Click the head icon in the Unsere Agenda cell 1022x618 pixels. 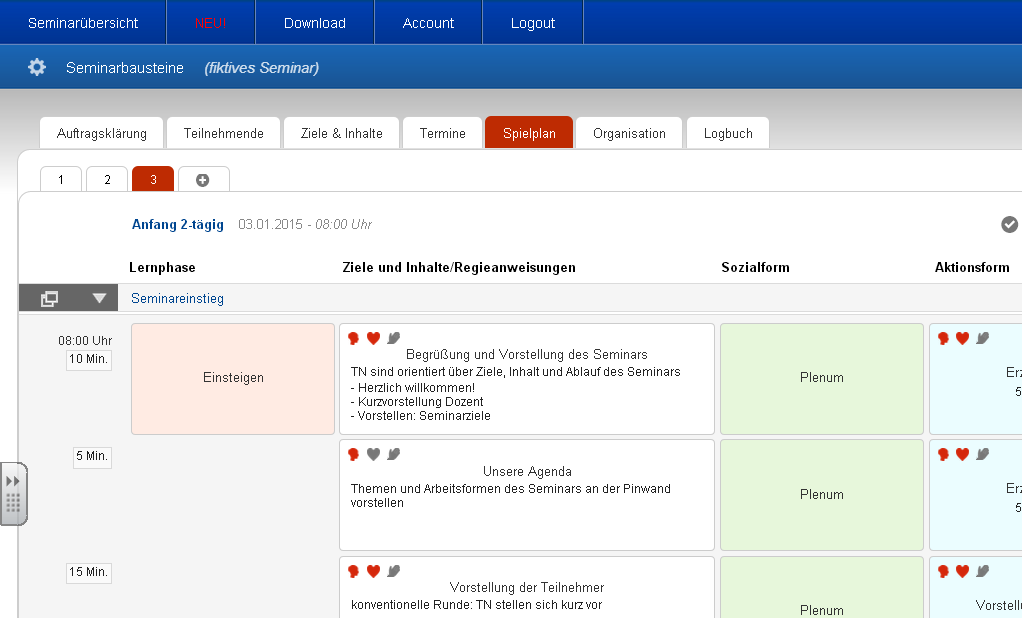tap(354, 454)
